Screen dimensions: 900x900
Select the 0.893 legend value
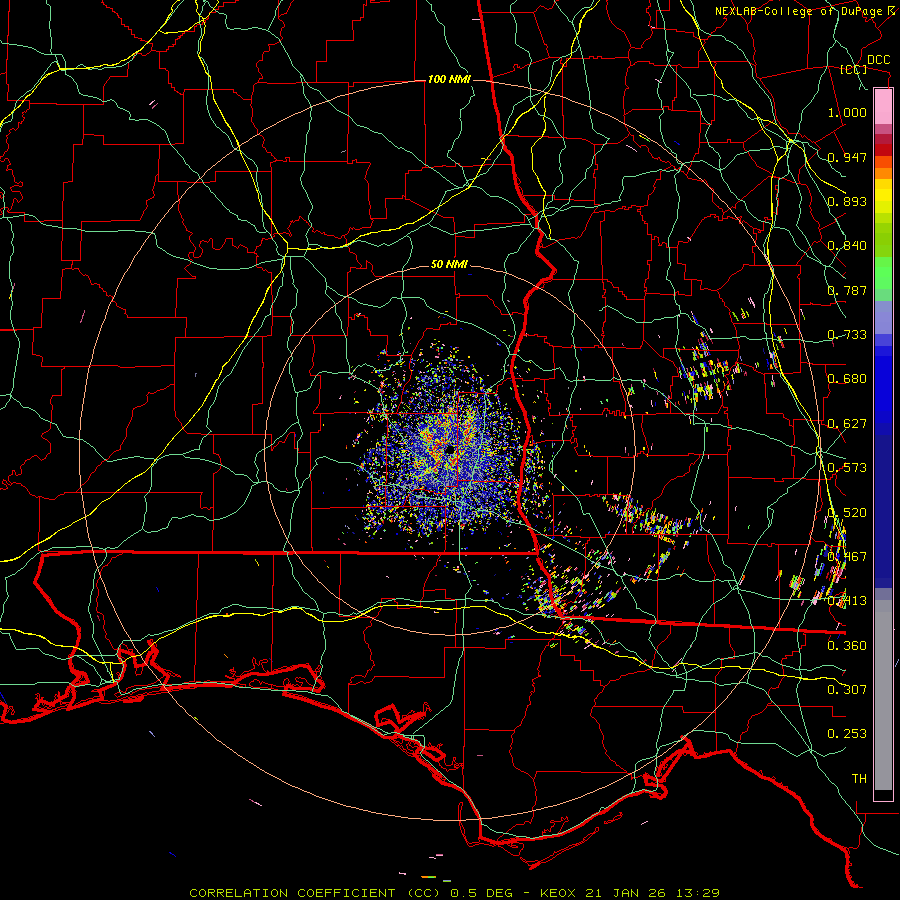click(x=847, y=201)
